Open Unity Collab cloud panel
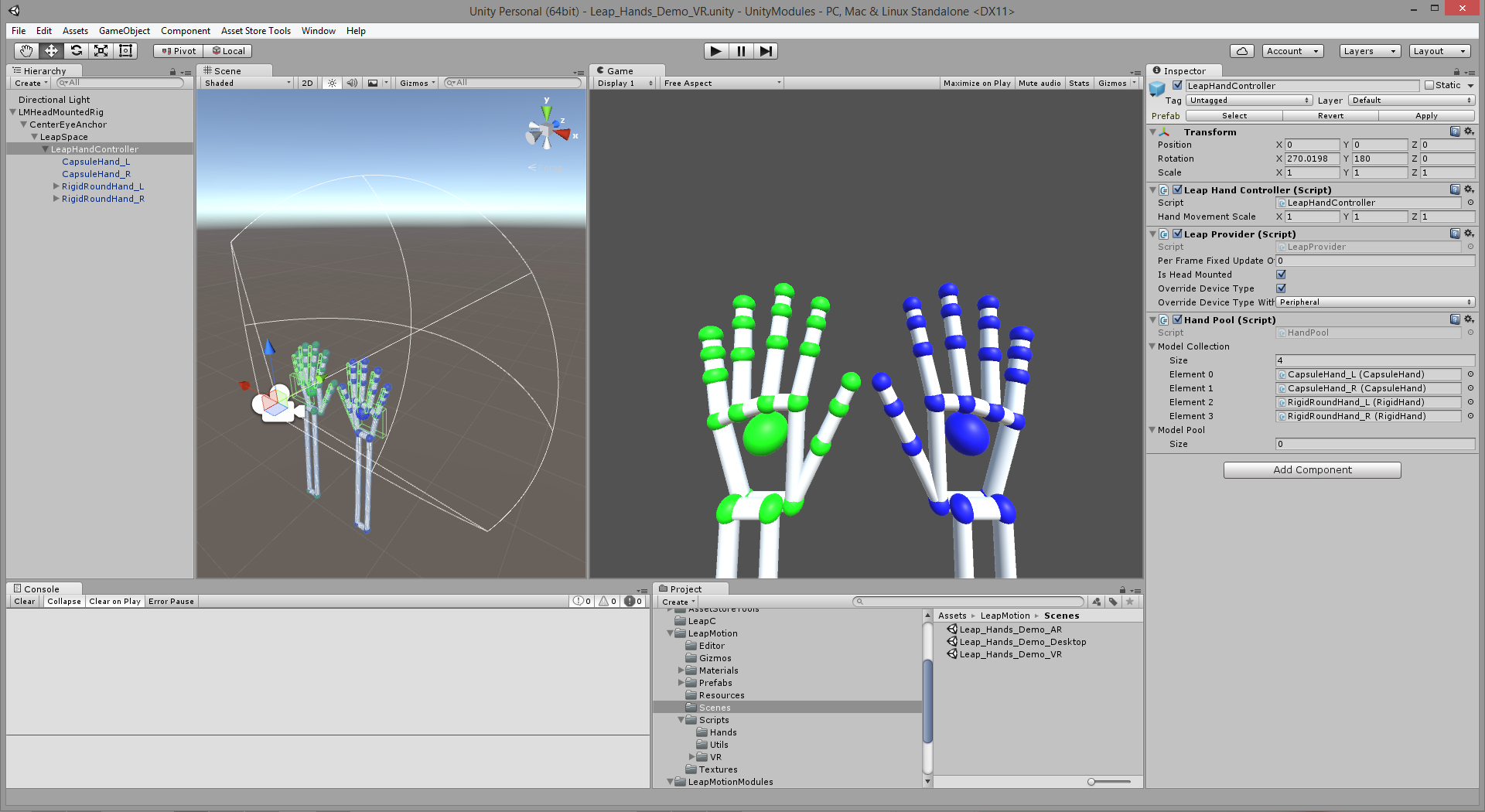This screenshot has width=1485, height=812. click(1241, 50)
